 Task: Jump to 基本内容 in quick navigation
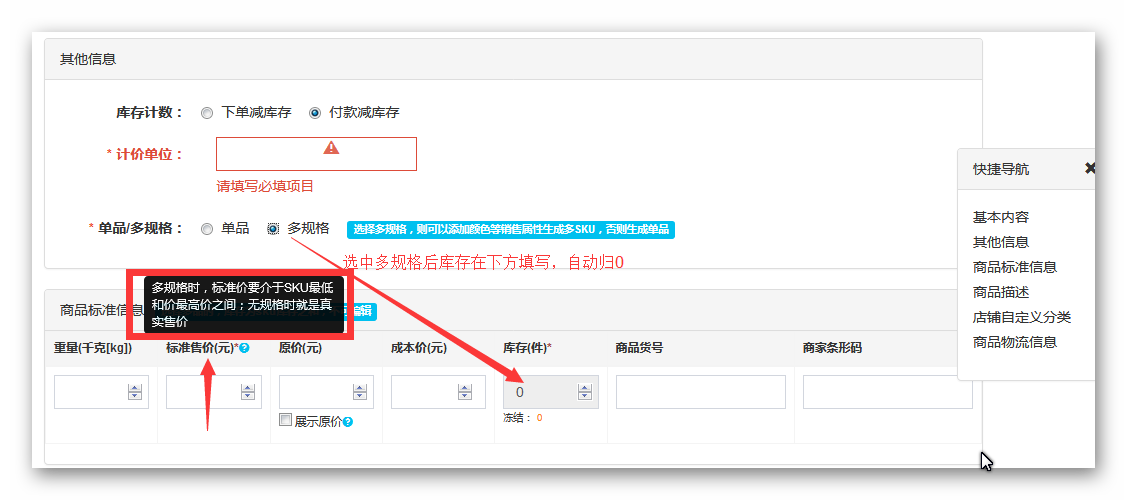pos(1000,217)
